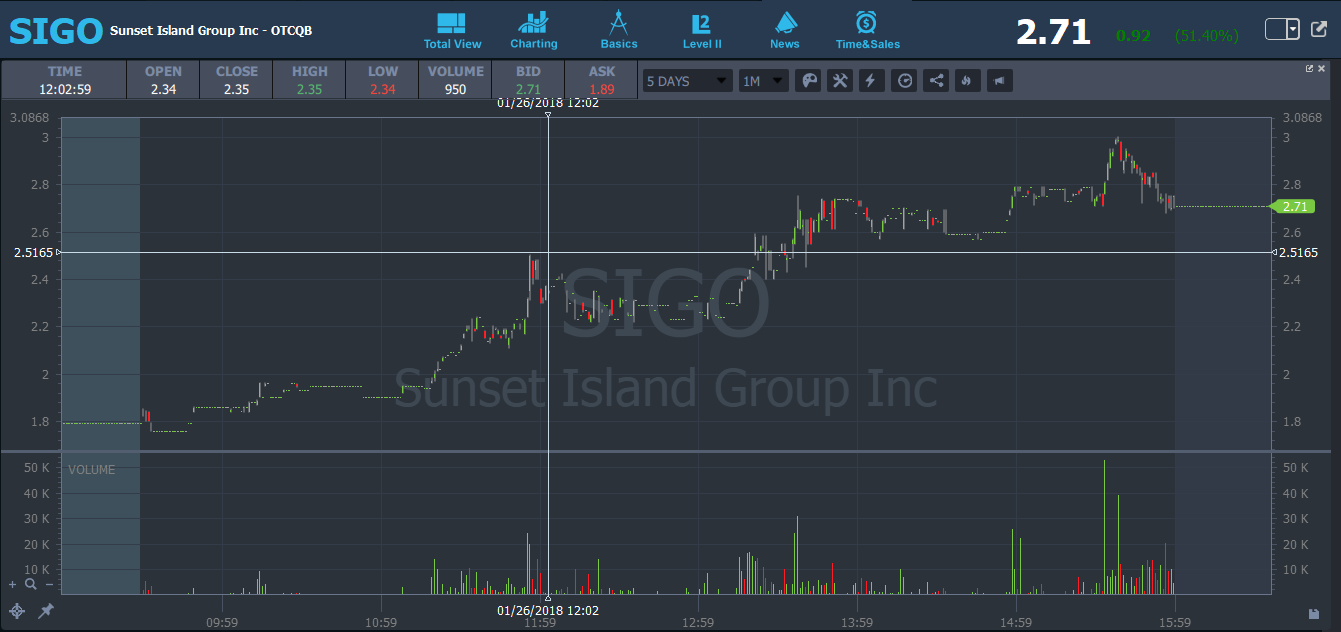
Task: Click the 11:59 time axis label
Action: click(x=540, y=622)
